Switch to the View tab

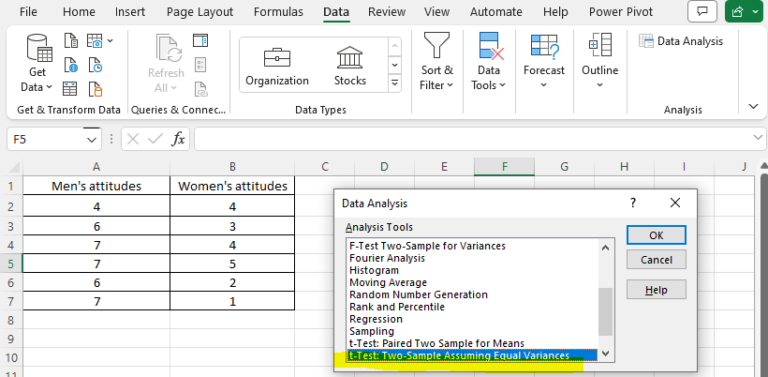[x=437, y=12]
